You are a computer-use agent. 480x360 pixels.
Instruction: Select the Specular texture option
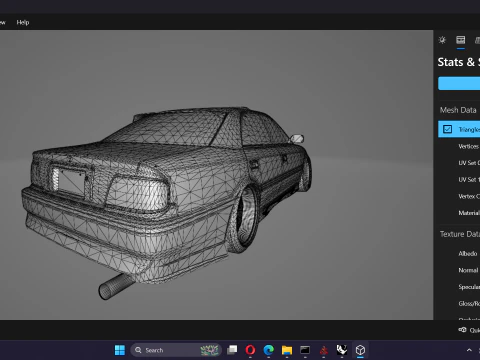[469, 287]
